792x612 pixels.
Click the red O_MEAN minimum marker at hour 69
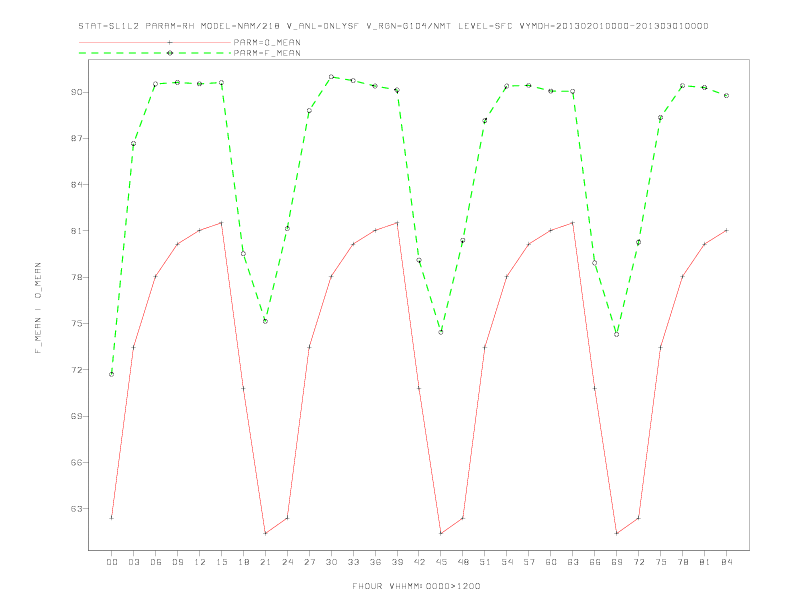(617, 533)
